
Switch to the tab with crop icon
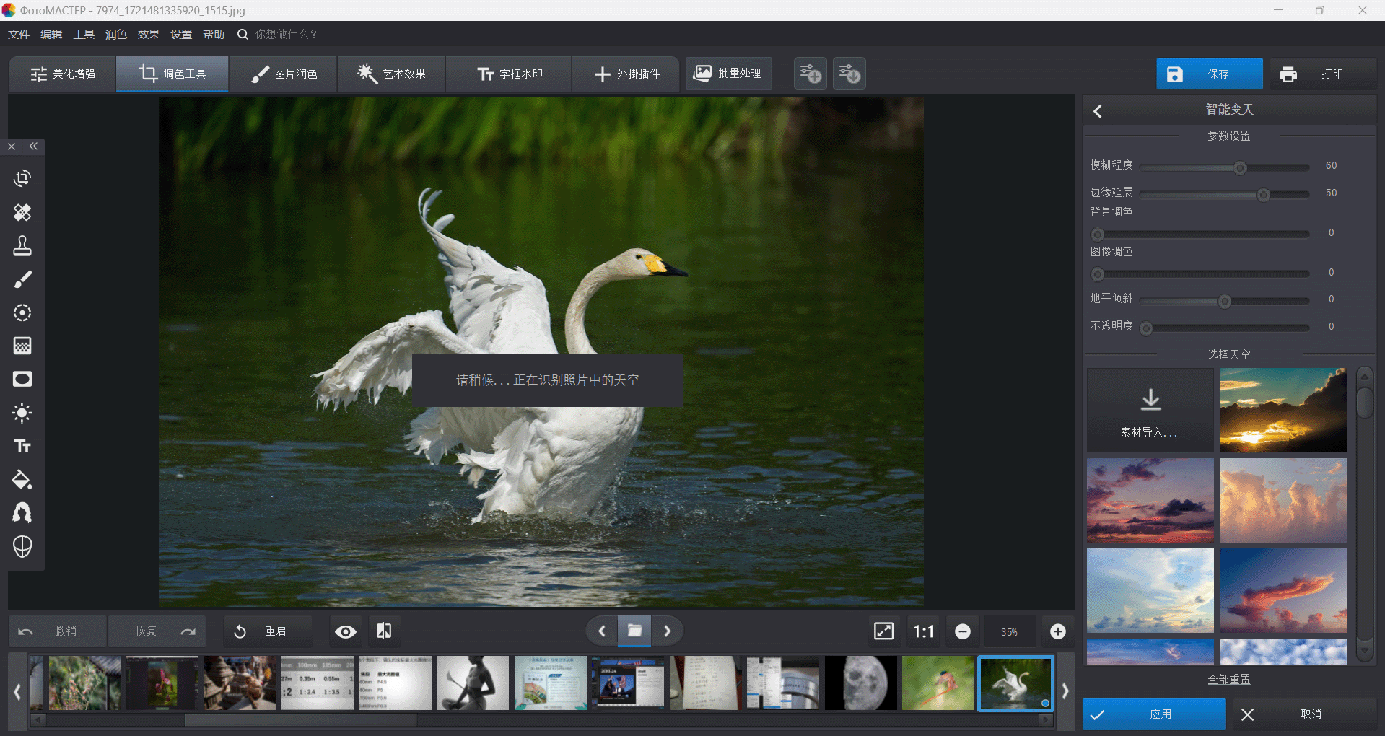point(172,74)
